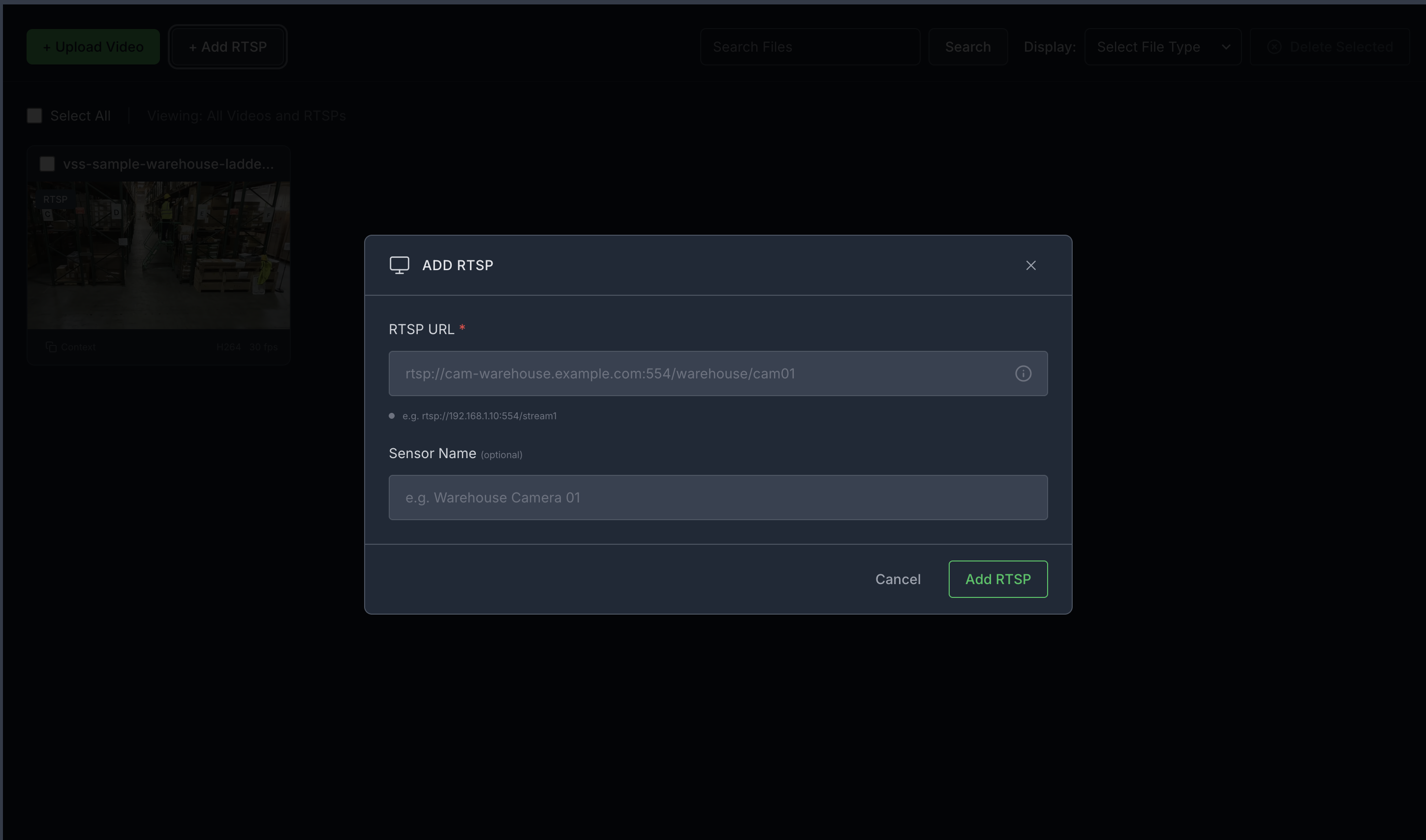1426x840 pixels.
Task: Check the vss-sample-warehouse-ladder video checkbox
Action: [47, 164]
